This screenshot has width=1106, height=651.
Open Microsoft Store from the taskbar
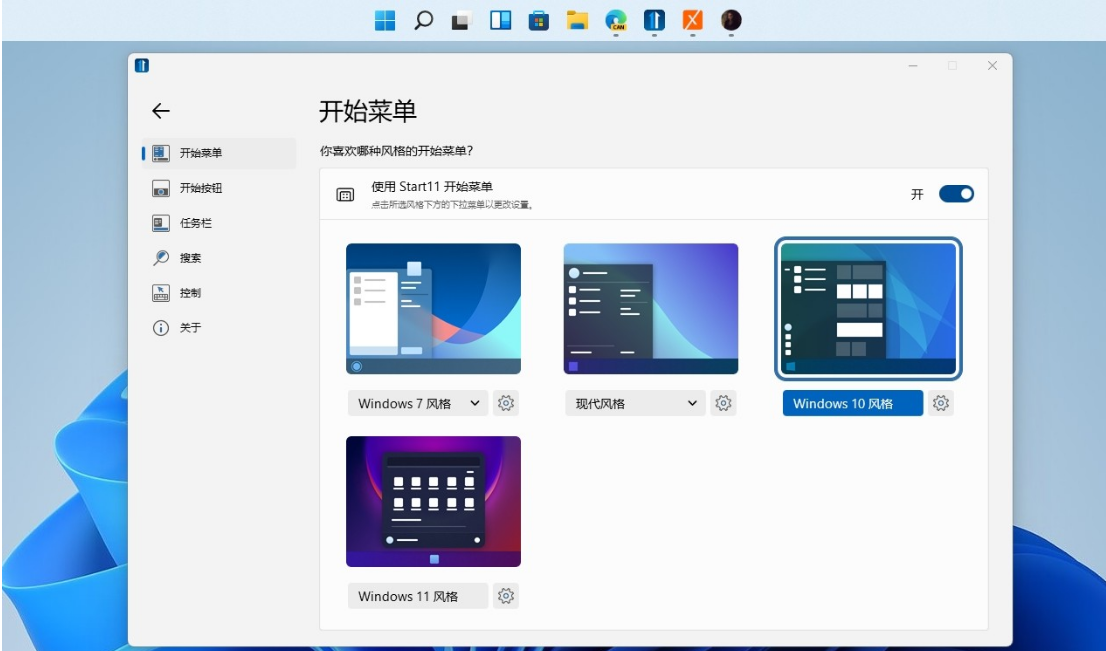click(537, 17)
